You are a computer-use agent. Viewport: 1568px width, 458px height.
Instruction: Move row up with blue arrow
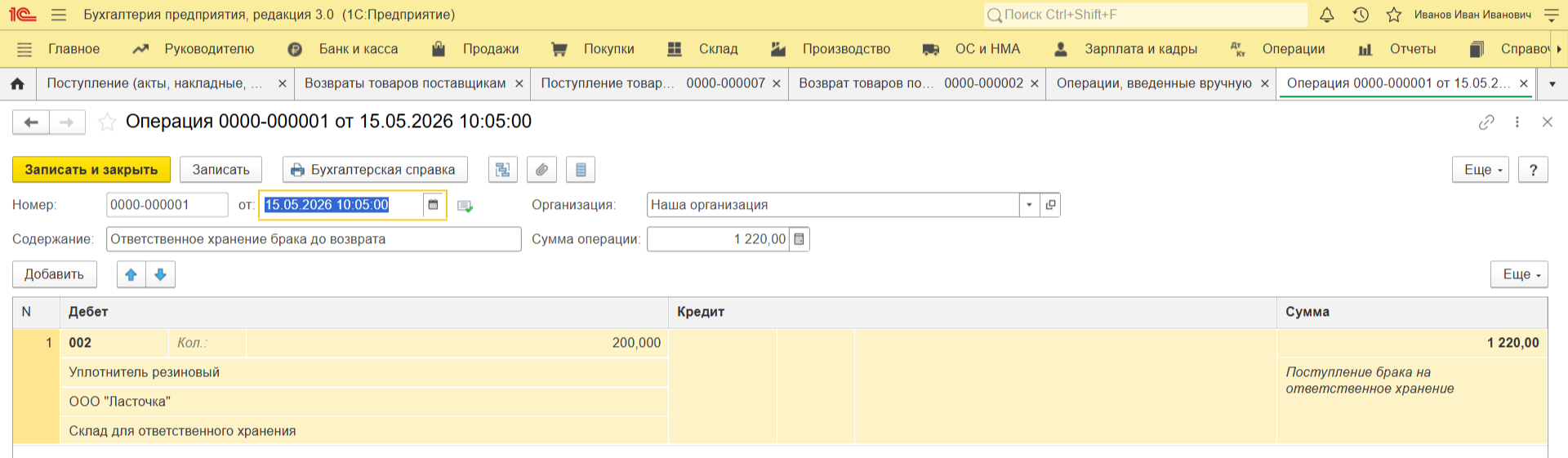tap(131, 274)
